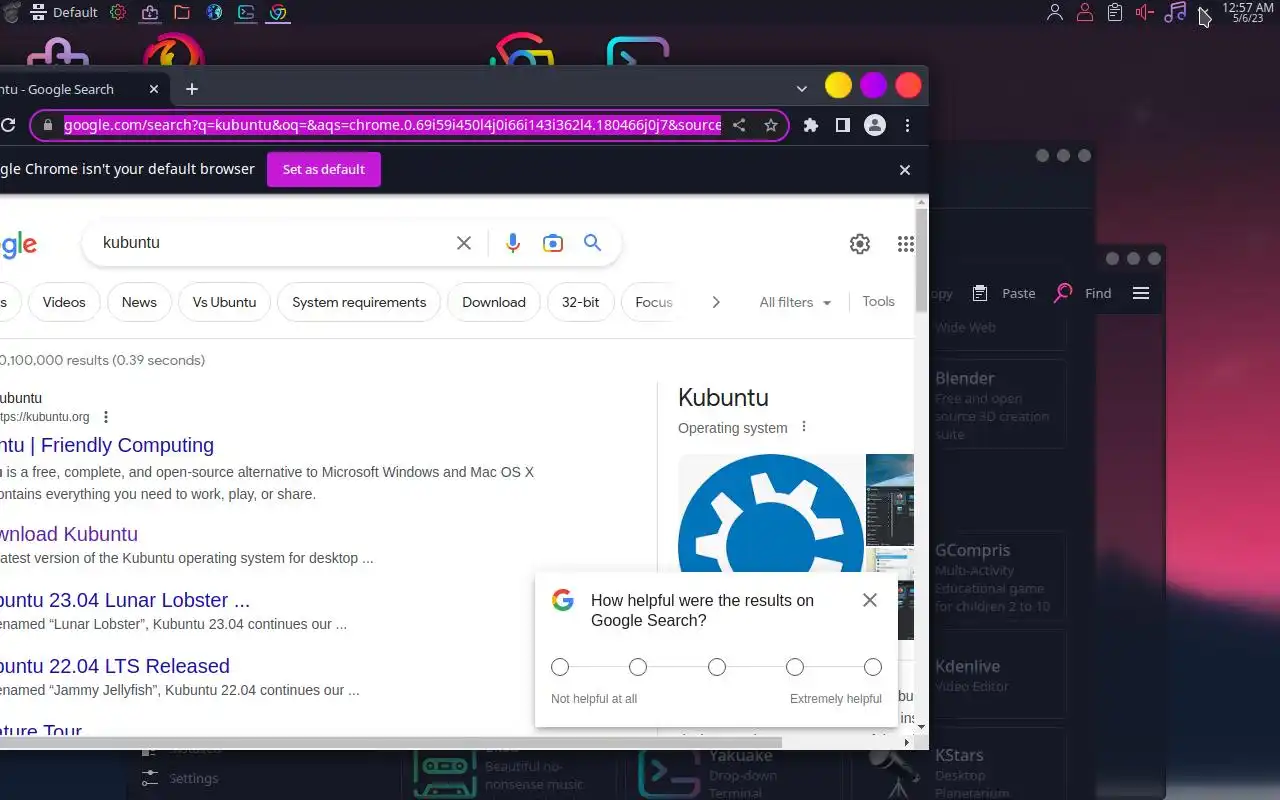Open the muted volume tray icon
The width and height of the screenshot is (1280, 800).
(x=1144, y=12)
